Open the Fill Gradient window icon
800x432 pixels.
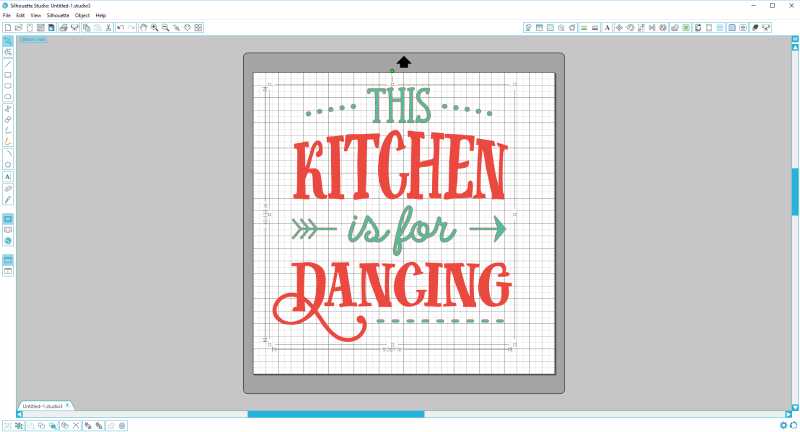[539, 28]
